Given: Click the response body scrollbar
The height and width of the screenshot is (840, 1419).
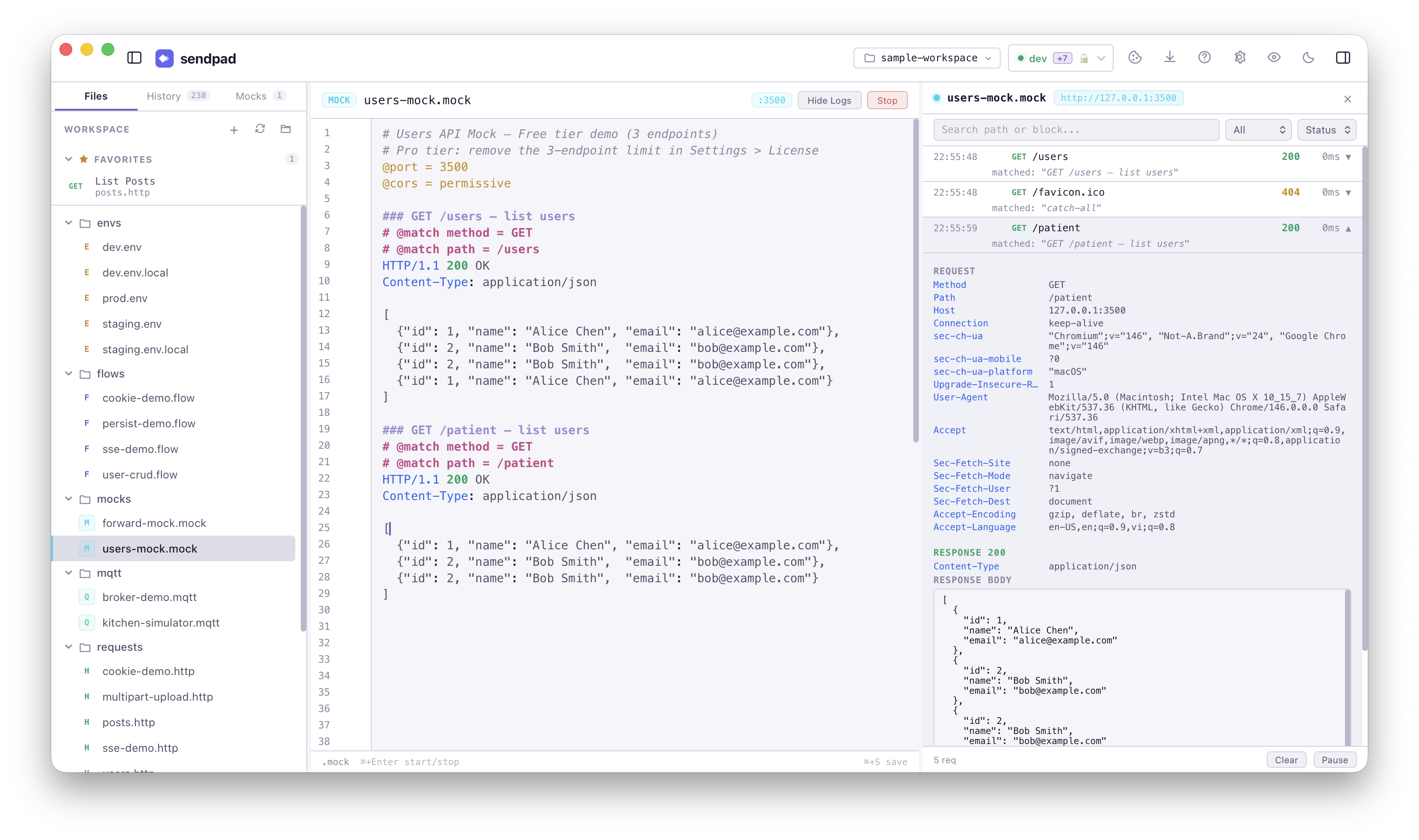Looking at the screenshot, I should [1347, 668].
